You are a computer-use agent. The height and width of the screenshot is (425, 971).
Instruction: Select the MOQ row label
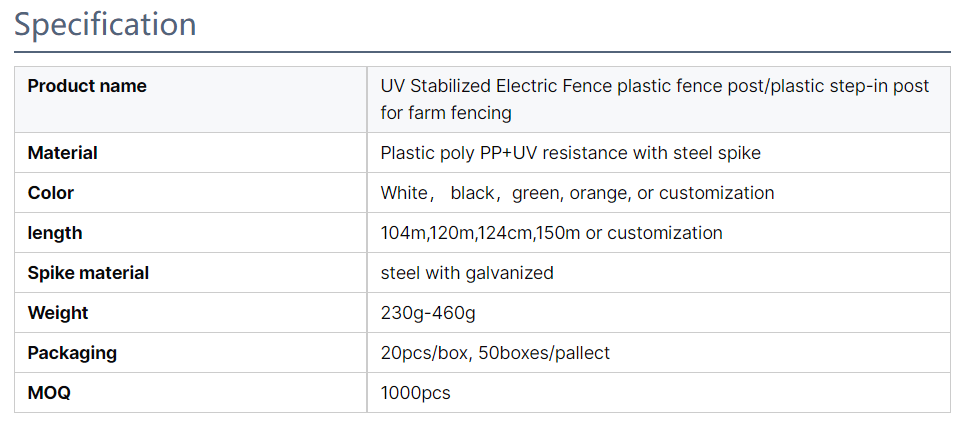(50, 393)
